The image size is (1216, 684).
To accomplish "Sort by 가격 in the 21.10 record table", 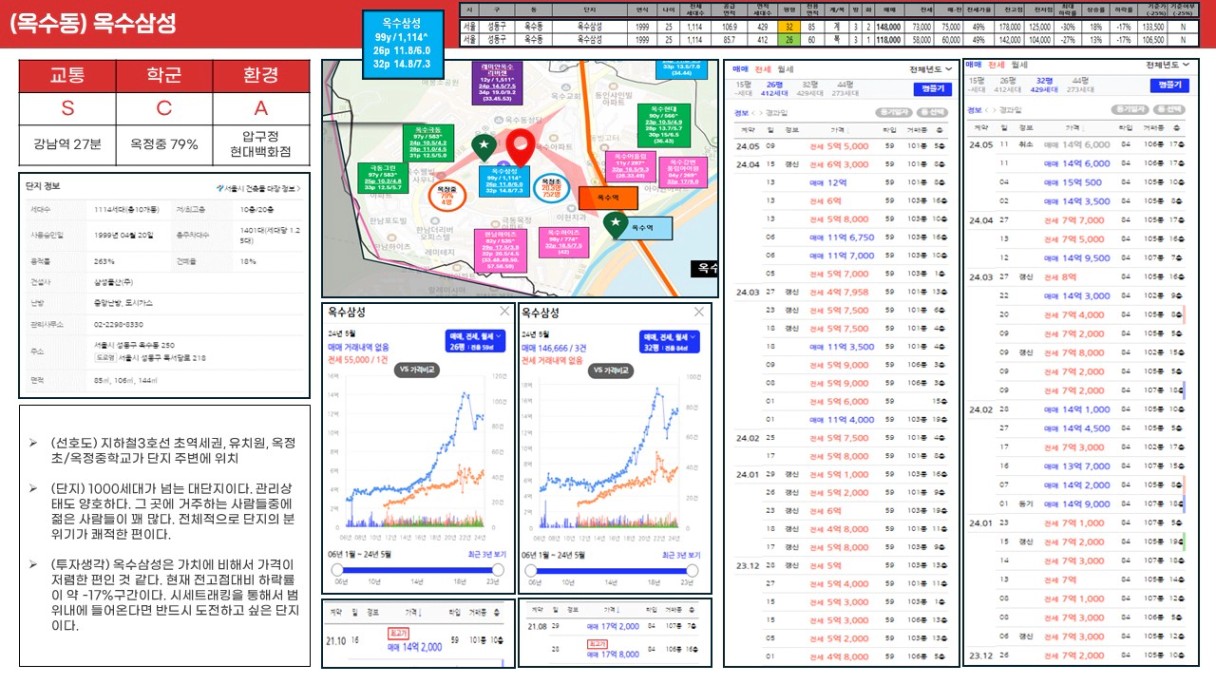I will coord(412,610).
